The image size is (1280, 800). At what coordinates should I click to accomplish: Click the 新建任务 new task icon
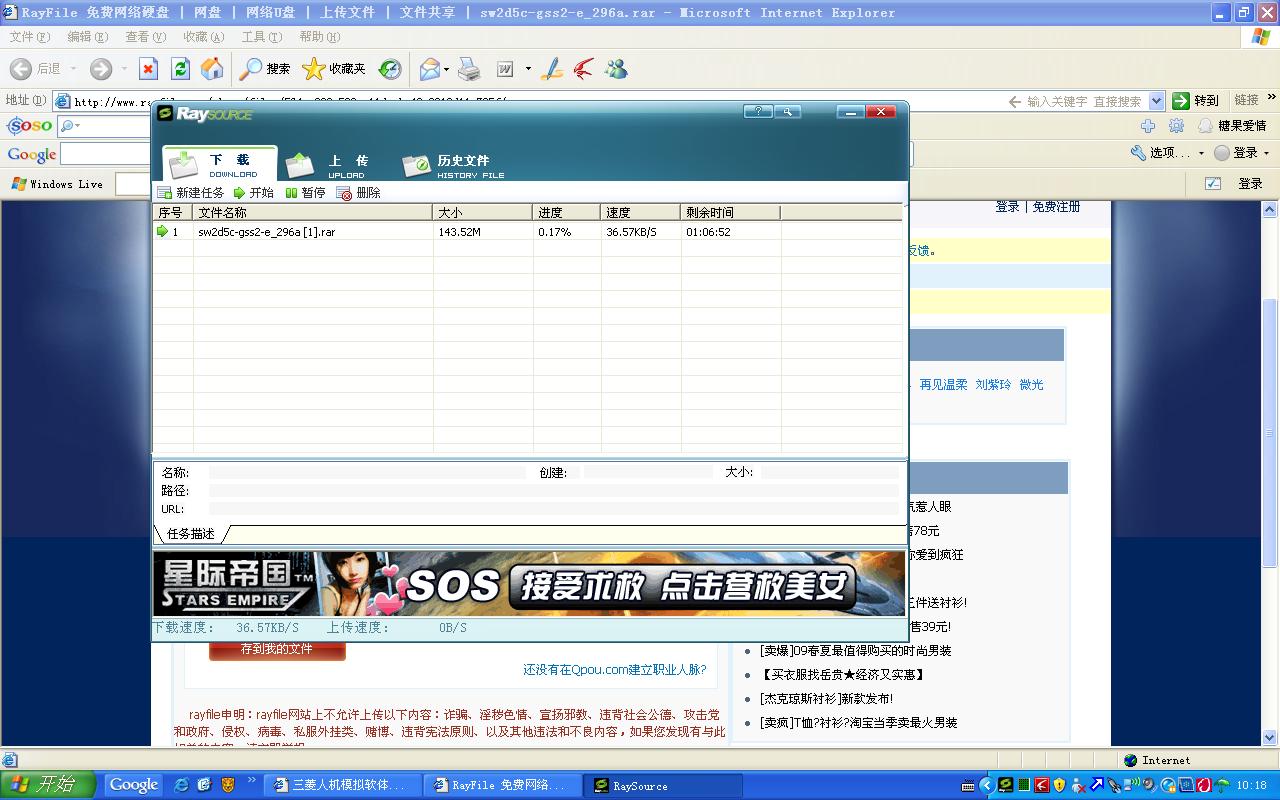166,193
